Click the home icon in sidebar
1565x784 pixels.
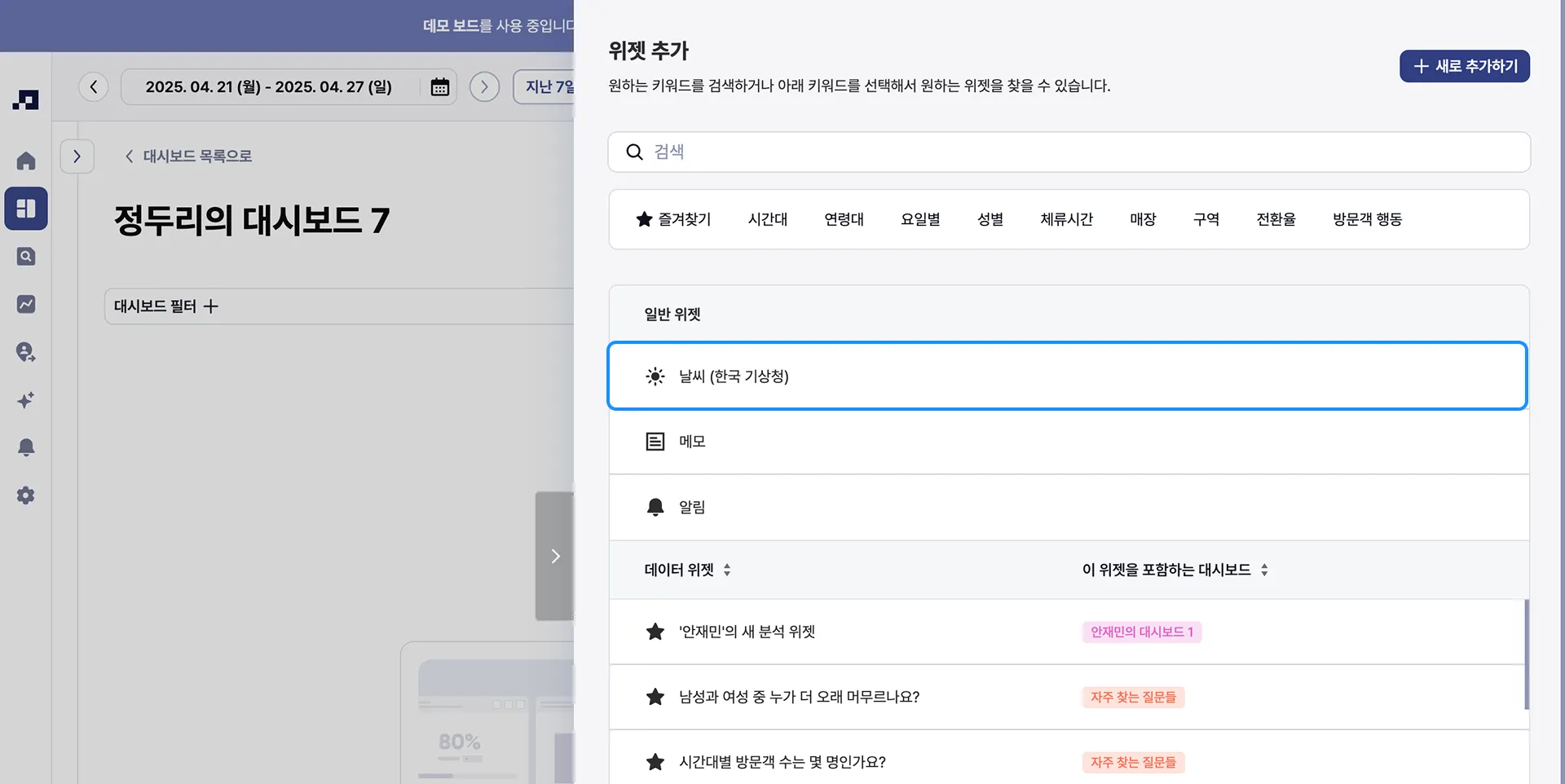point(26,161)
